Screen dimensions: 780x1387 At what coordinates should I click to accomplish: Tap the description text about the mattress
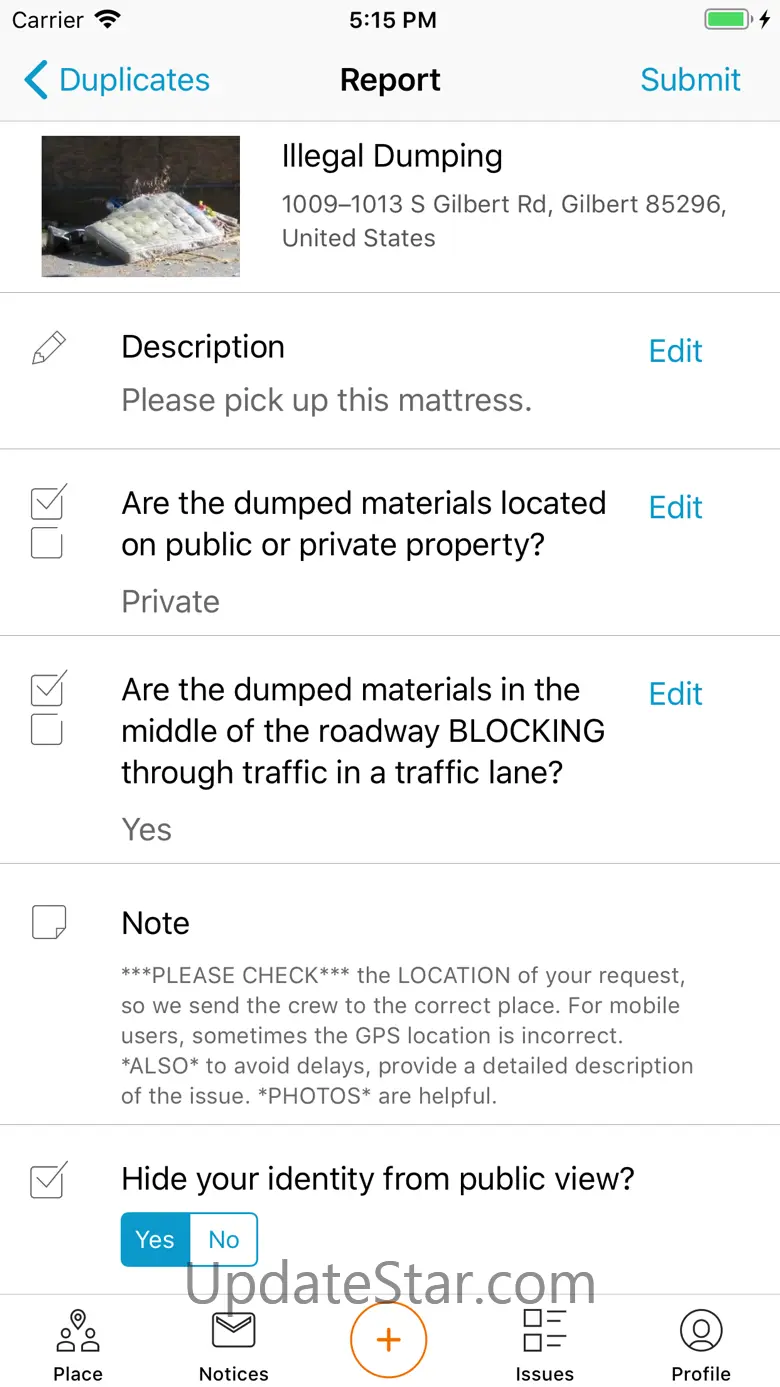click(327, 401)
